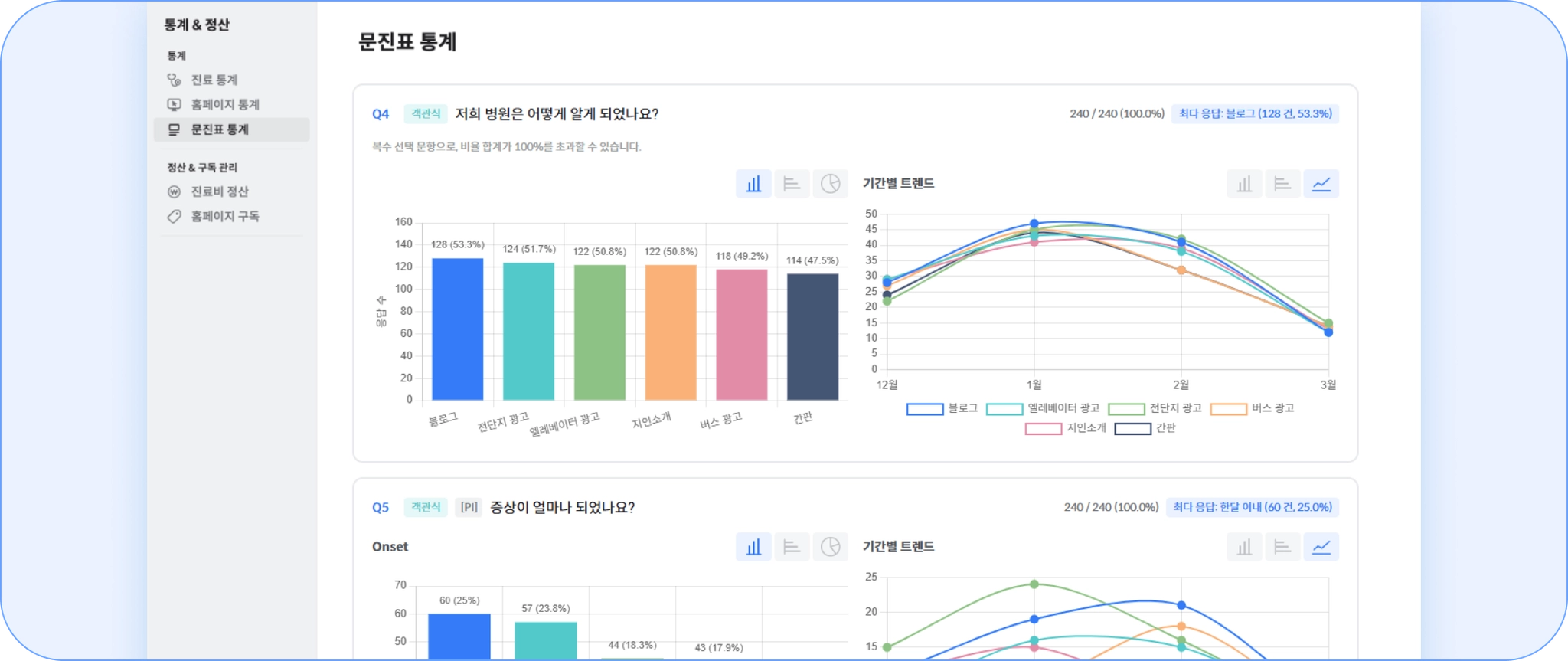Show Q5 기간별 트렌드 as vertical bar chart
This screenshot has width=1568, height=661.
click(1244, 547)
